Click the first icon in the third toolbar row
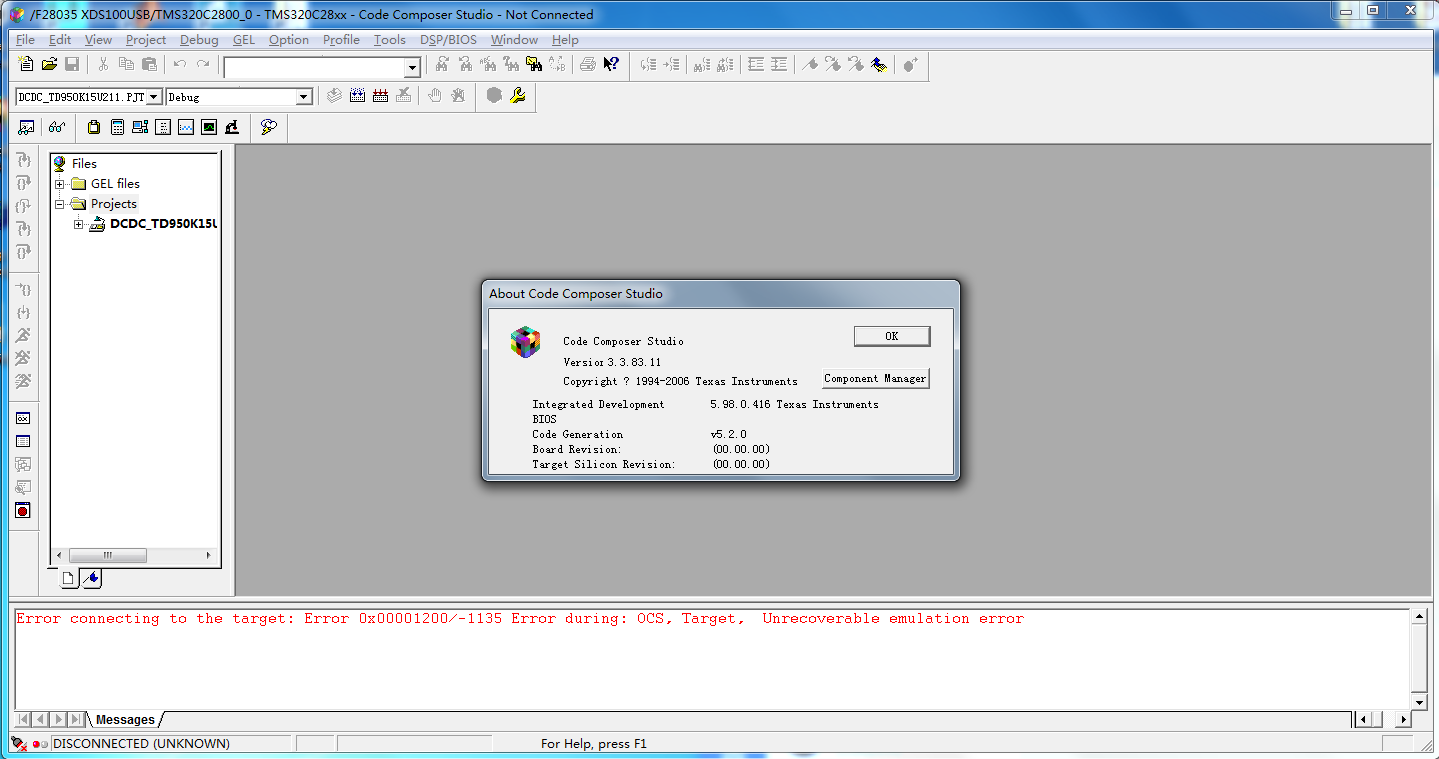 click(27, 127)
